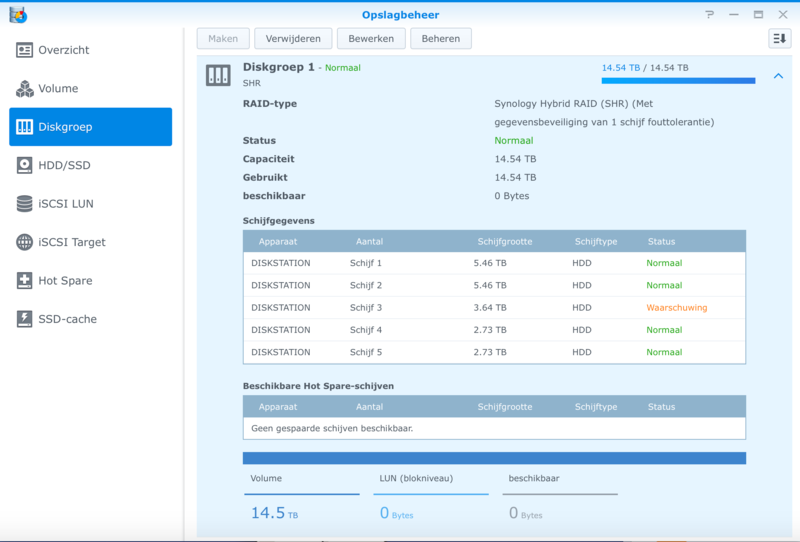The height and width of the screenshot is (542, 800).
Task: Click the 14.54 TB usage progress bar
Action: point(678,81)
